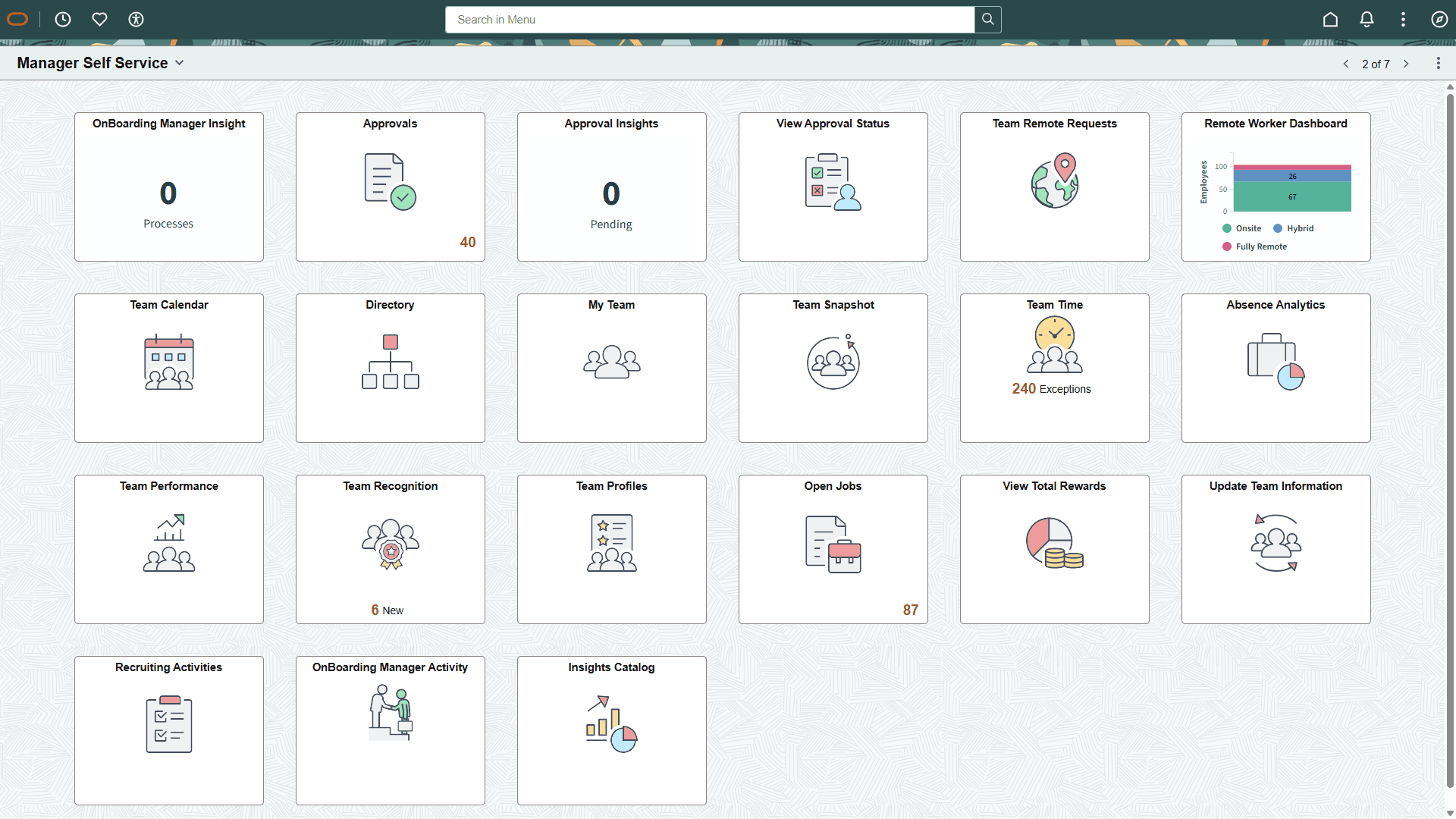The image size is (1456, 819).
Task: Click the search magnifier button
Action: coord(987,20)
